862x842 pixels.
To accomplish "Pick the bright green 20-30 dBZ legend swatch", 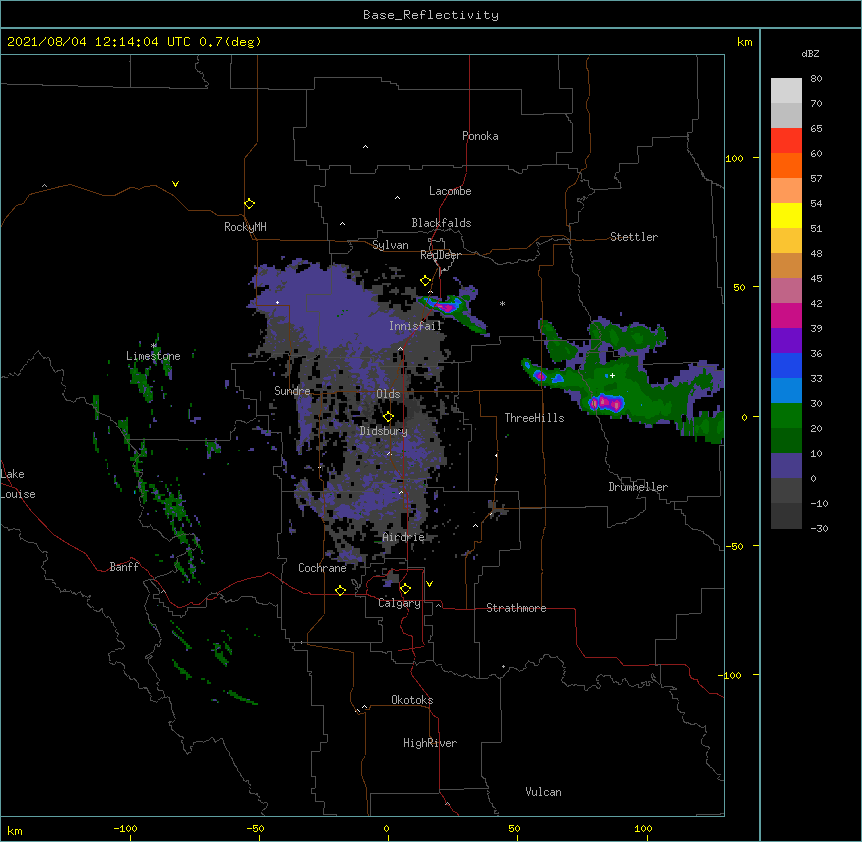I will pyautogui.click(x=786, y=416).
